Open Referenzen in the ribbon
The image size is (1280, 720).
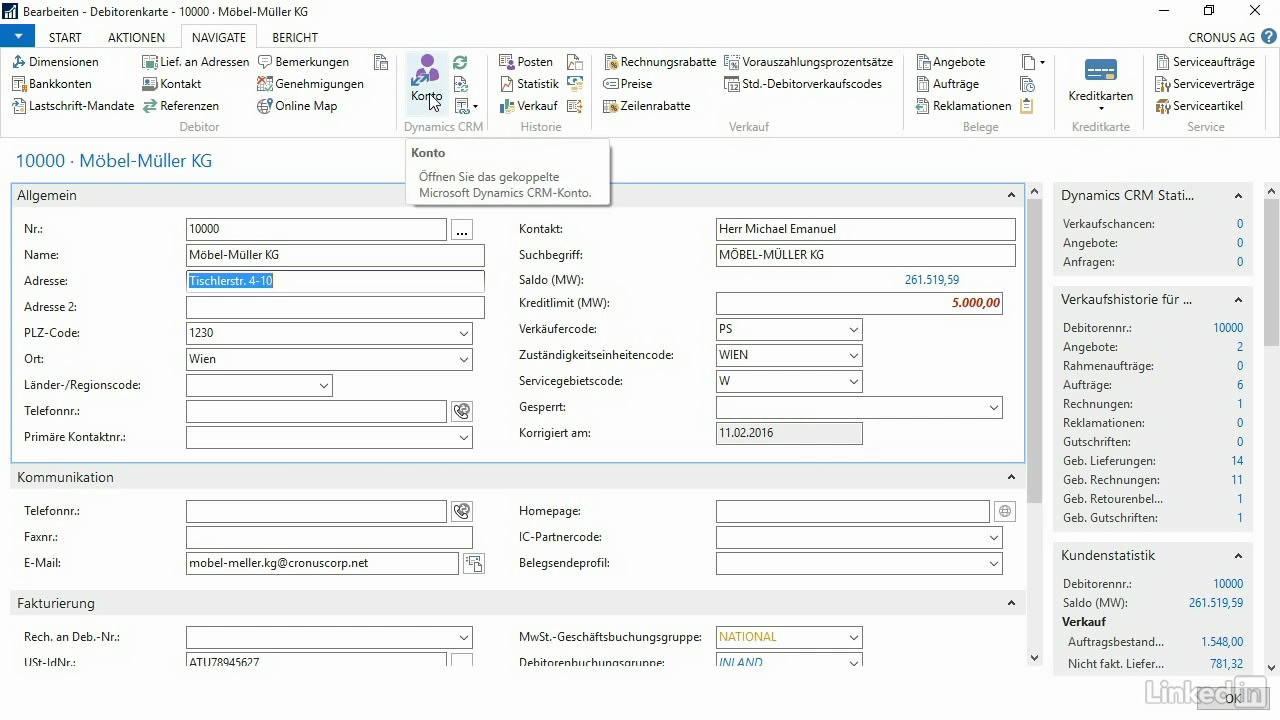[181, 106]
